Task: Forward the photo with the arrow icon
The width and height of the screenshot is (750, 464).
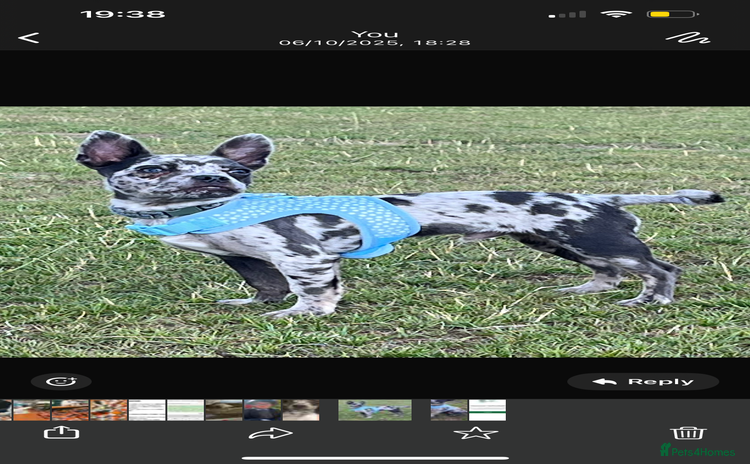Action: pyautogui.click(x=270, y=432)
